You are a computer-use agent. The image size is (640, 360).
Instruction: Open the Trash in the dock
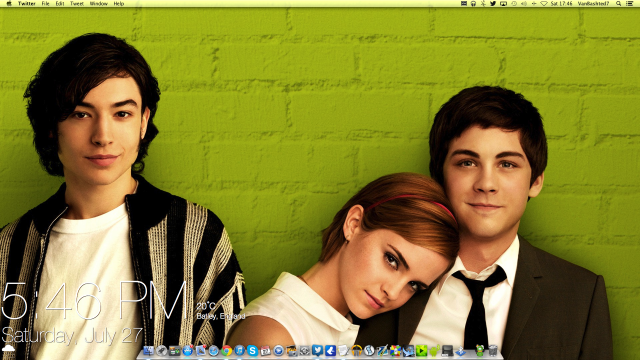click(x=493, y=351)
